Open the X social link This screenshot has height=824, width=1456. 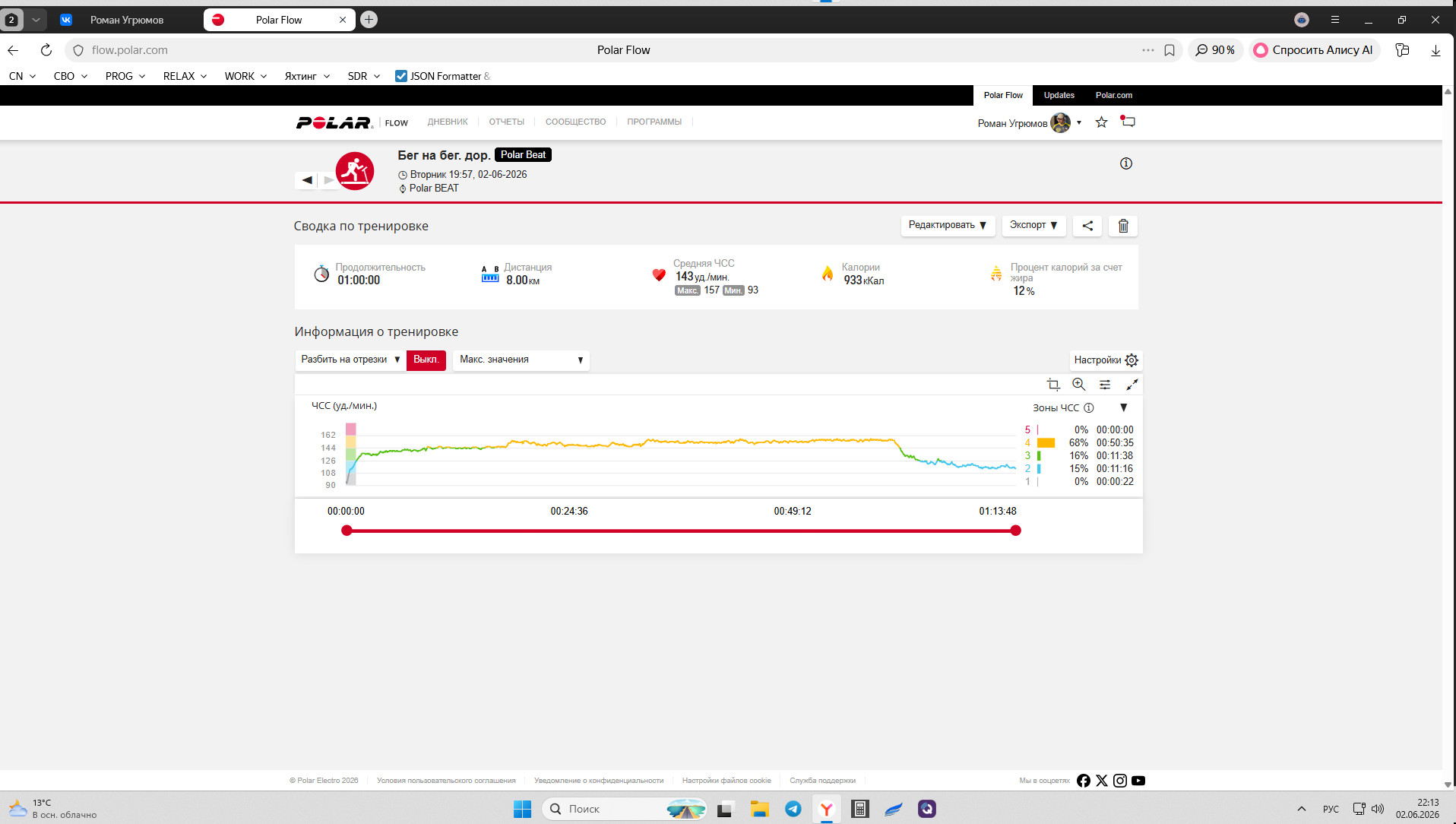click(x=1102, y=781)
